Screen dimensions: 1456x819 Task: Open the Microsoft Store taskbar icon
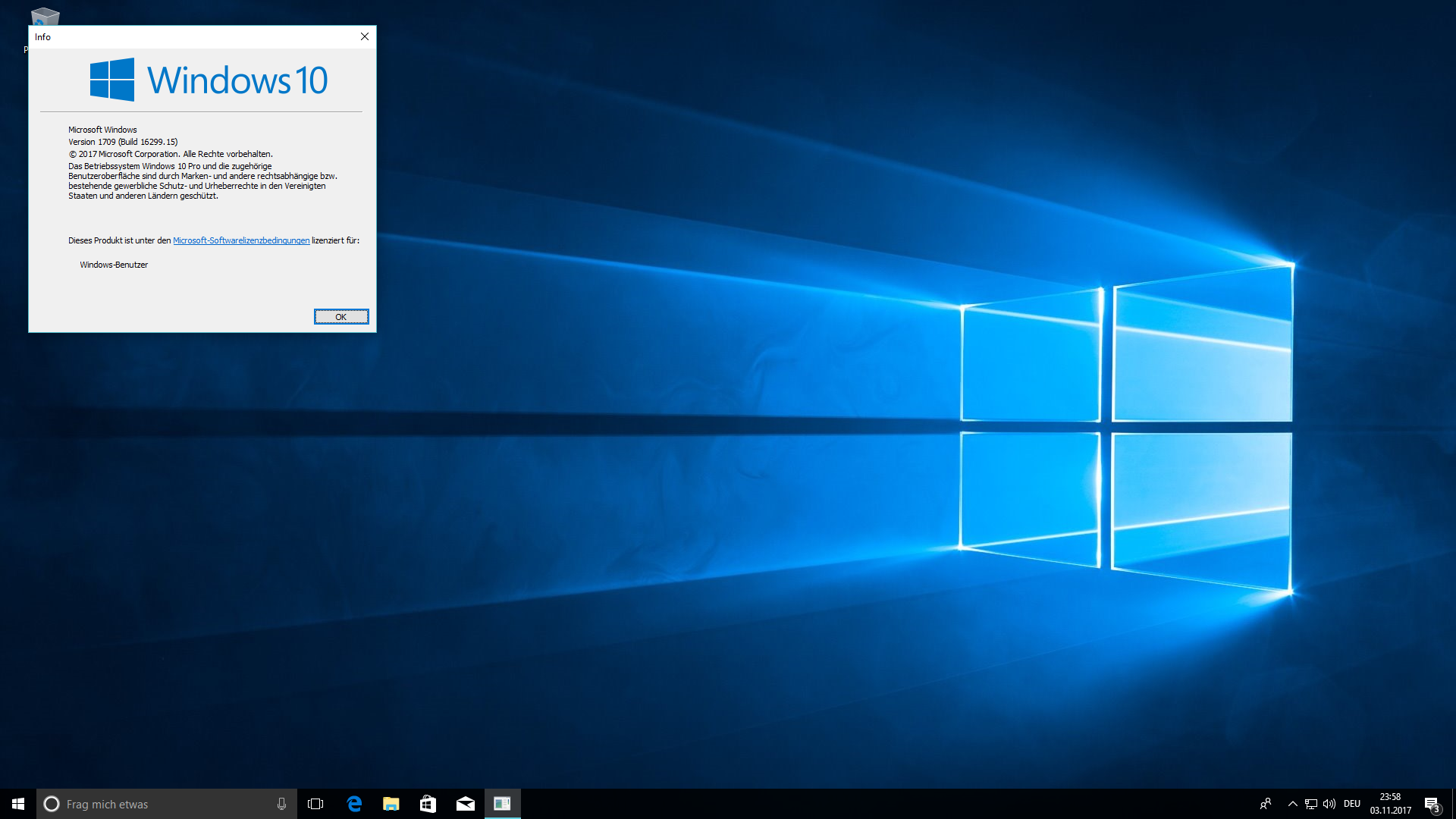428,804
